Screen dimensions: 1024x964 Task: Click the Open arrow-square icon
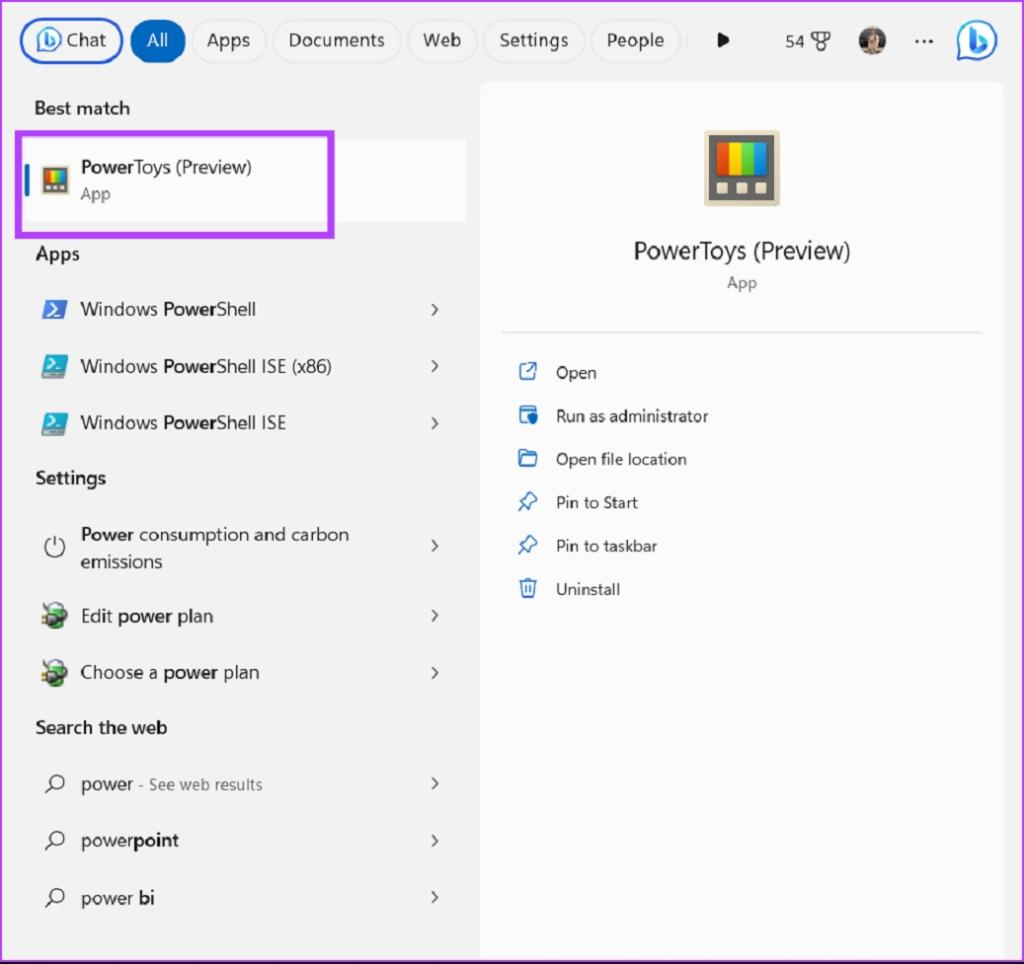(528, 372)
